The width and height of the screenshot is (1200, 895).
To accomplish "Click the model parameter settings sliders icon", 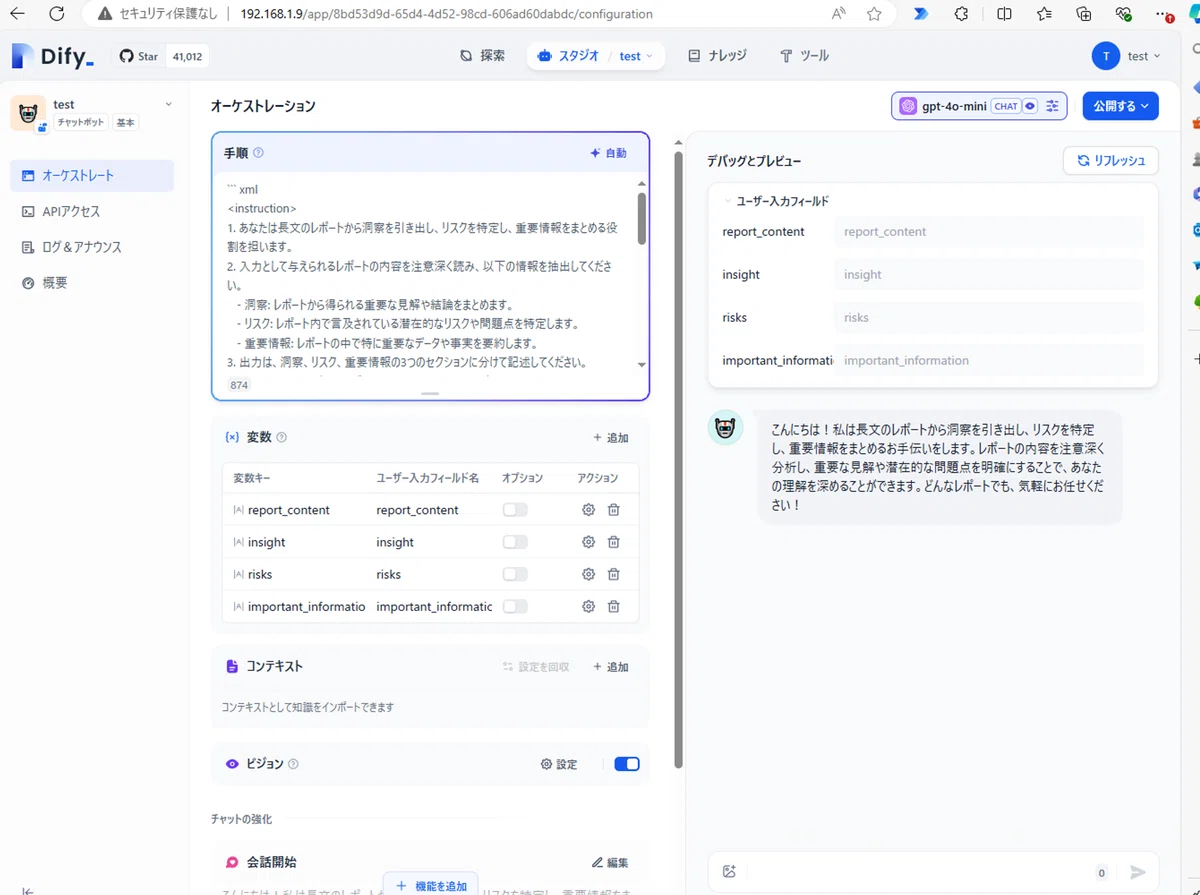I will 1052,106.
